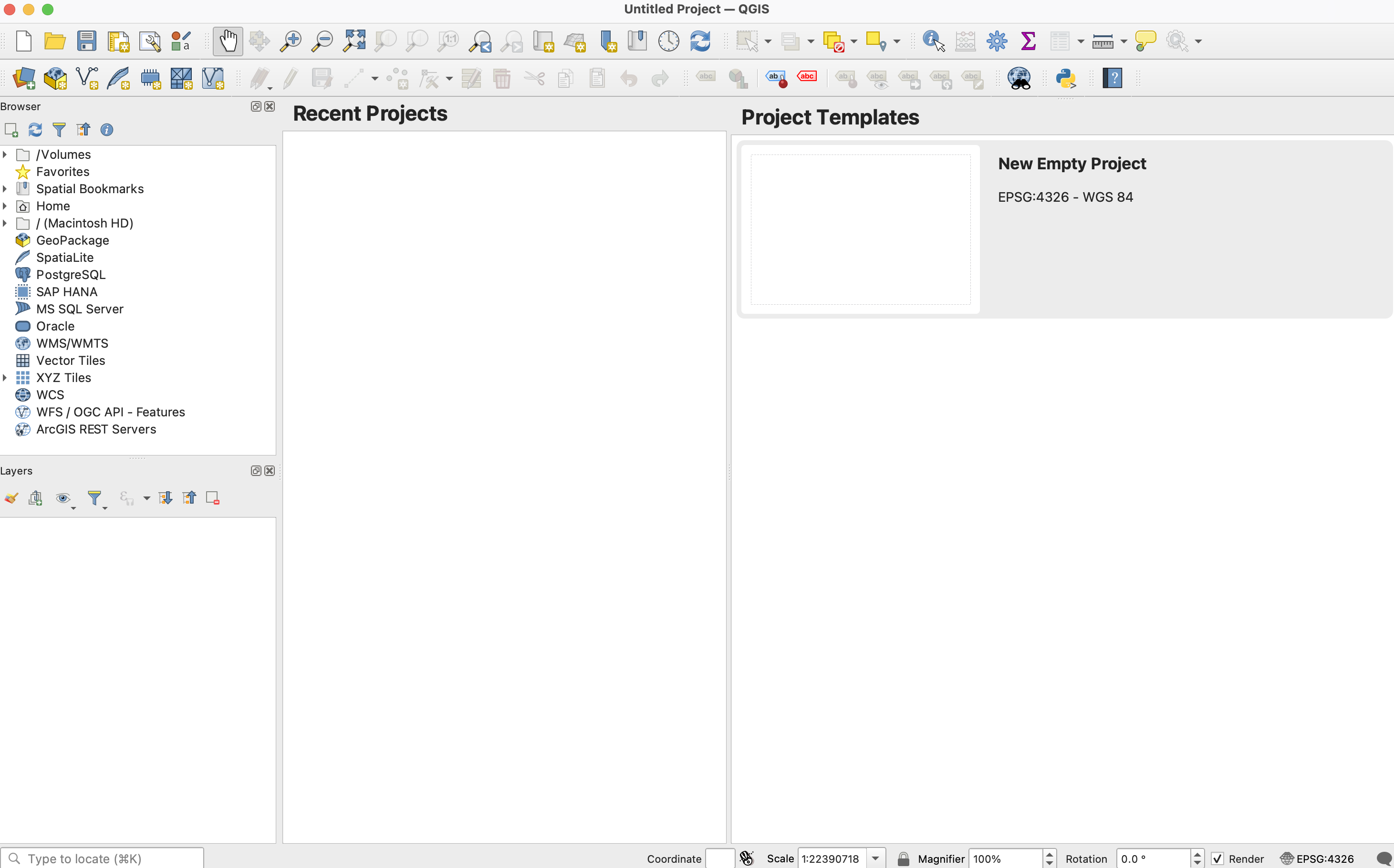
Task: Open the log Messages speech bubble button
Action: tap(1384, 859)
